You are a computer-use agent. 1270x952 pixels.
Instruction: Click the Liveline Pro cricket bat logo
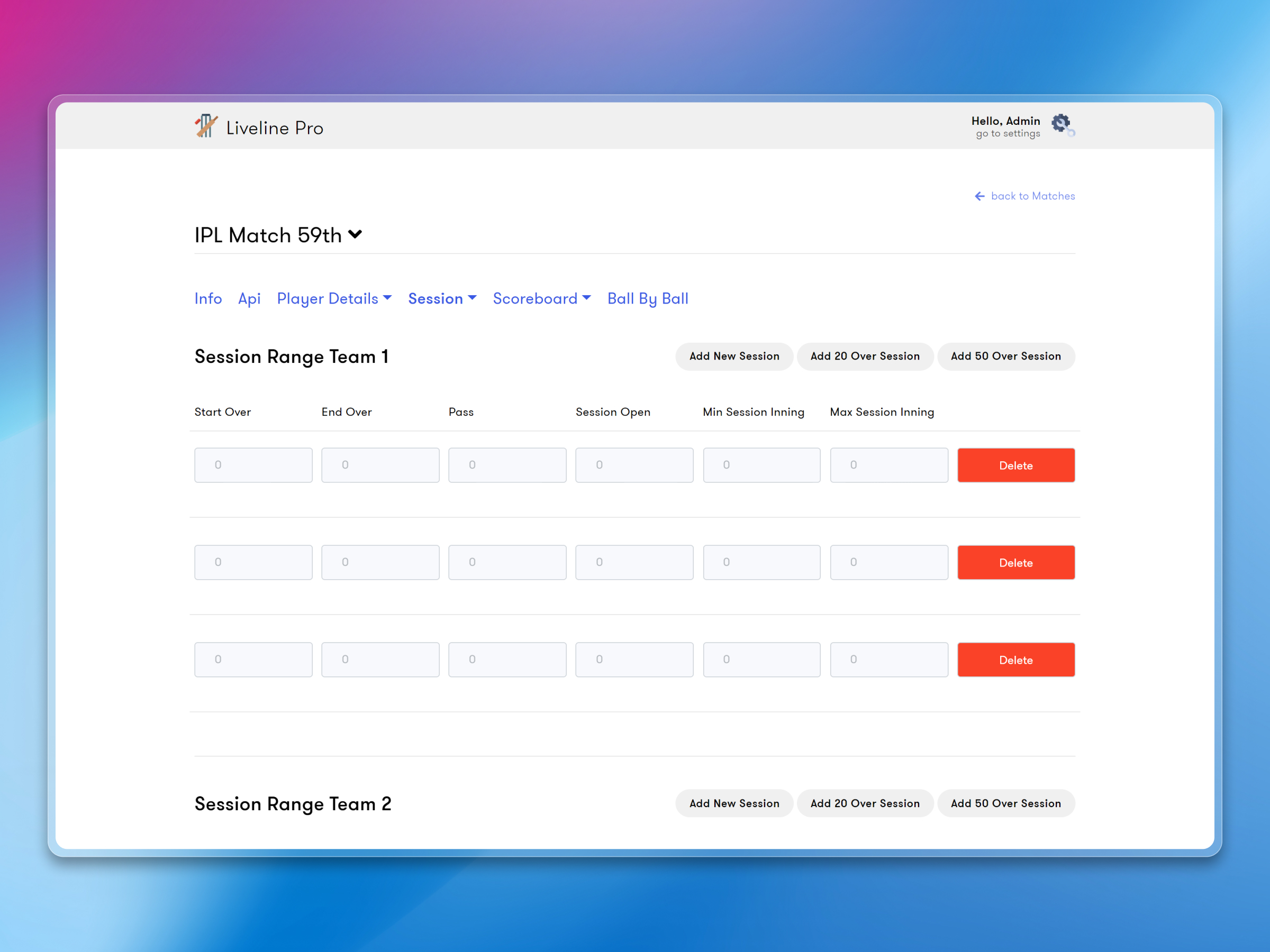coord(206,125)
